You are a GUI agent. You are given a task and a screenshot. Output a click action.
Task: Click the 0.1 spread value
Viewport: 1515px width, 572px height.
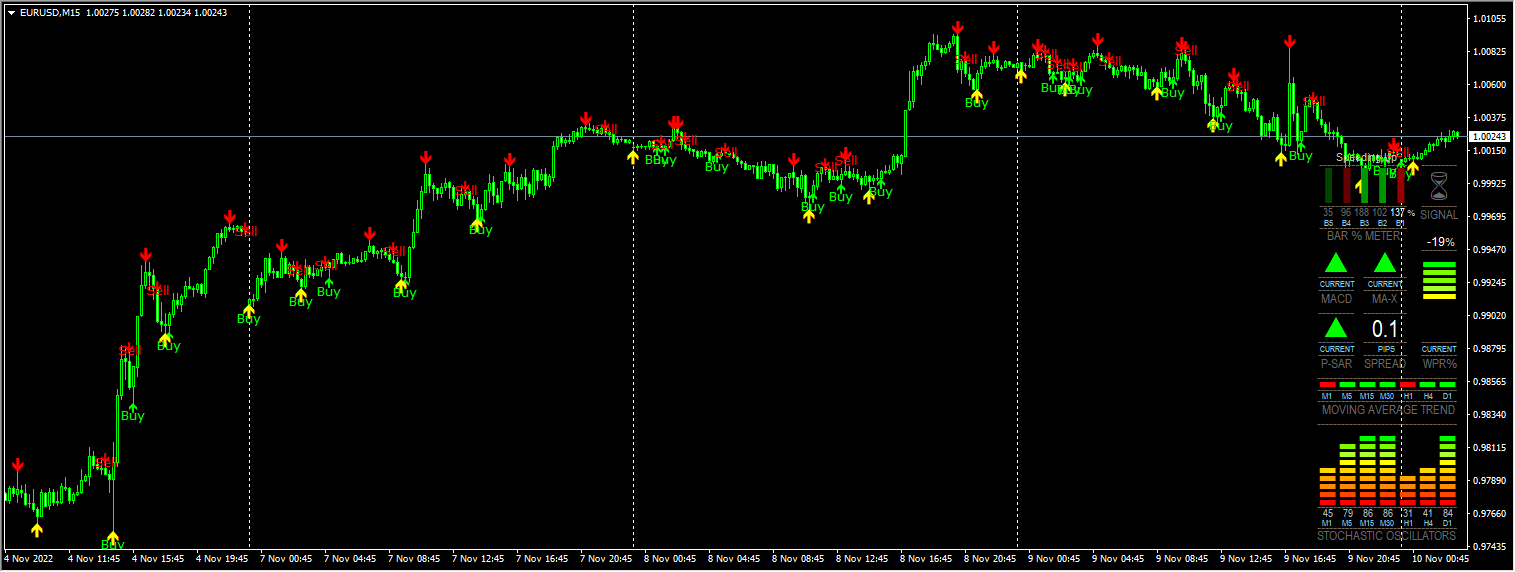click(x=1385, y=329)
